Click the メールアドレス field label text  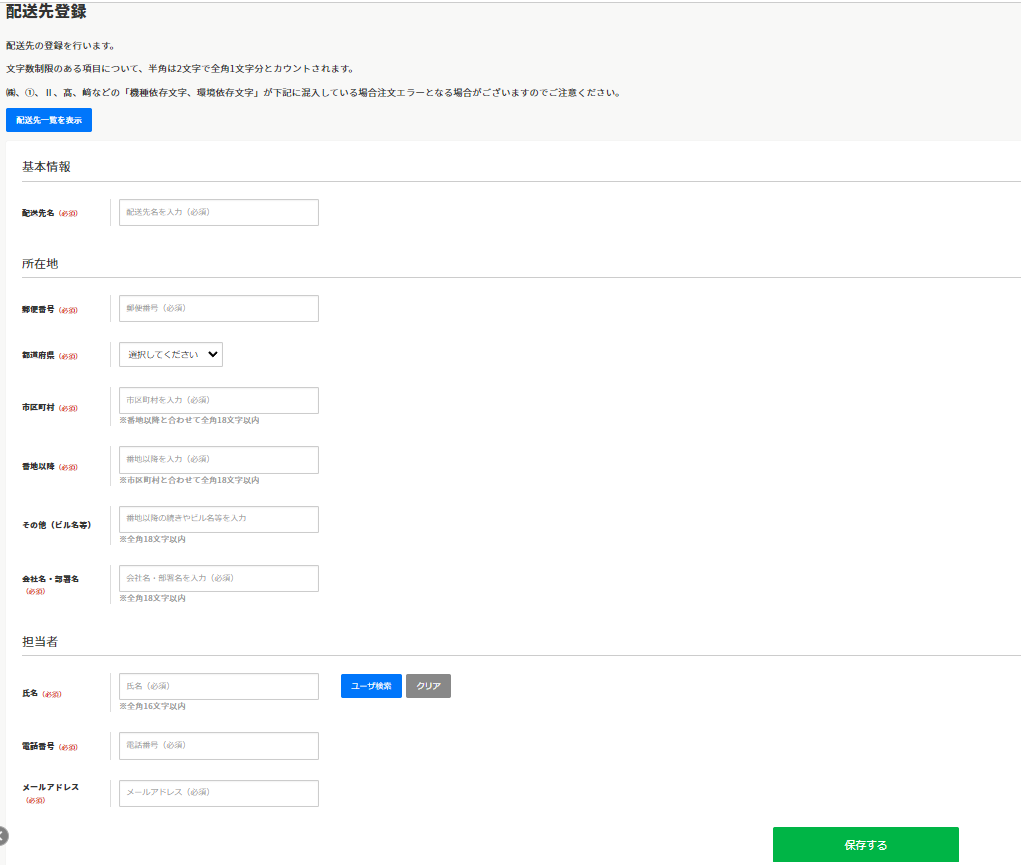click(x=50, y=787)
